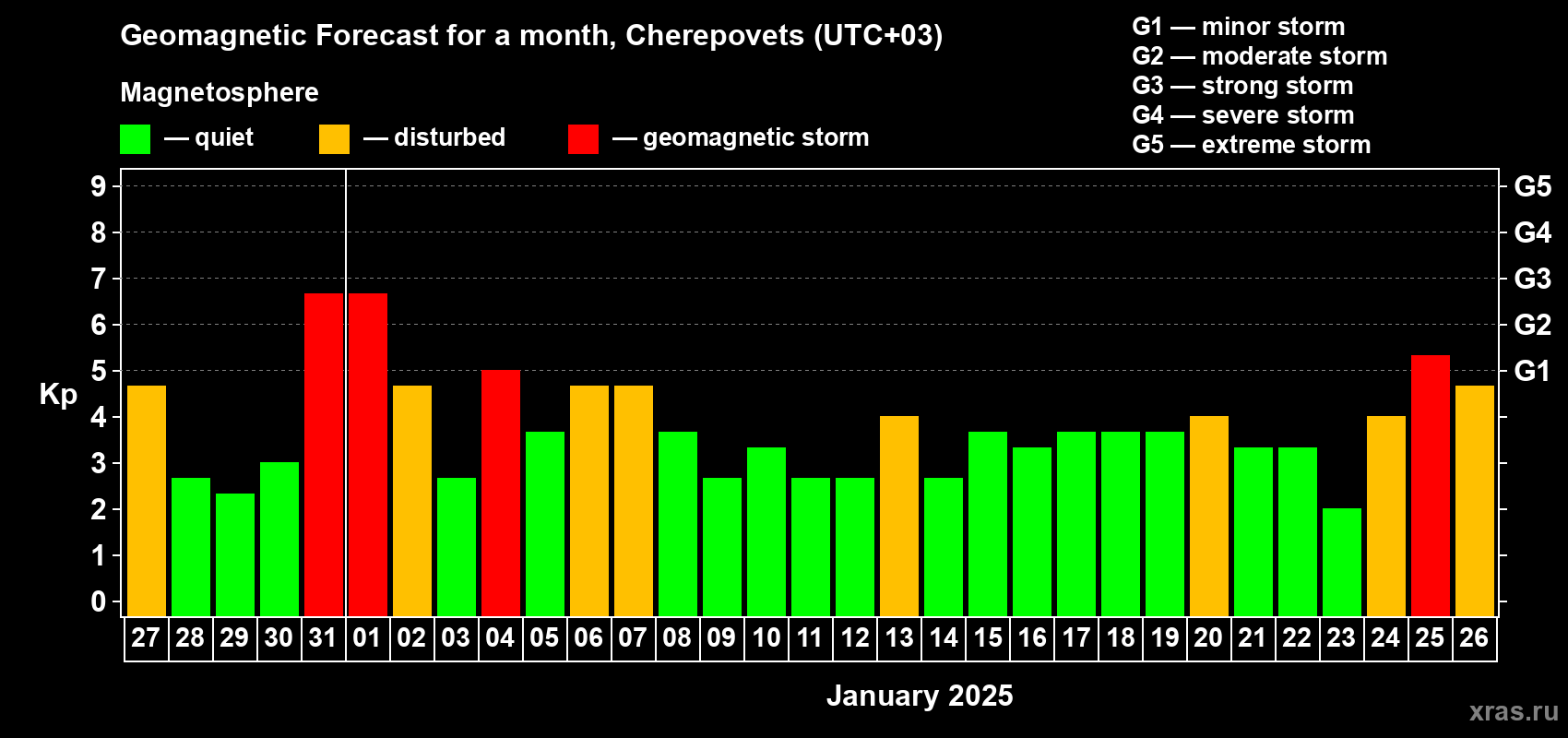The image size is (1568, 738).
Task: Click date label 17 on axis
Action: (1076, 638)
